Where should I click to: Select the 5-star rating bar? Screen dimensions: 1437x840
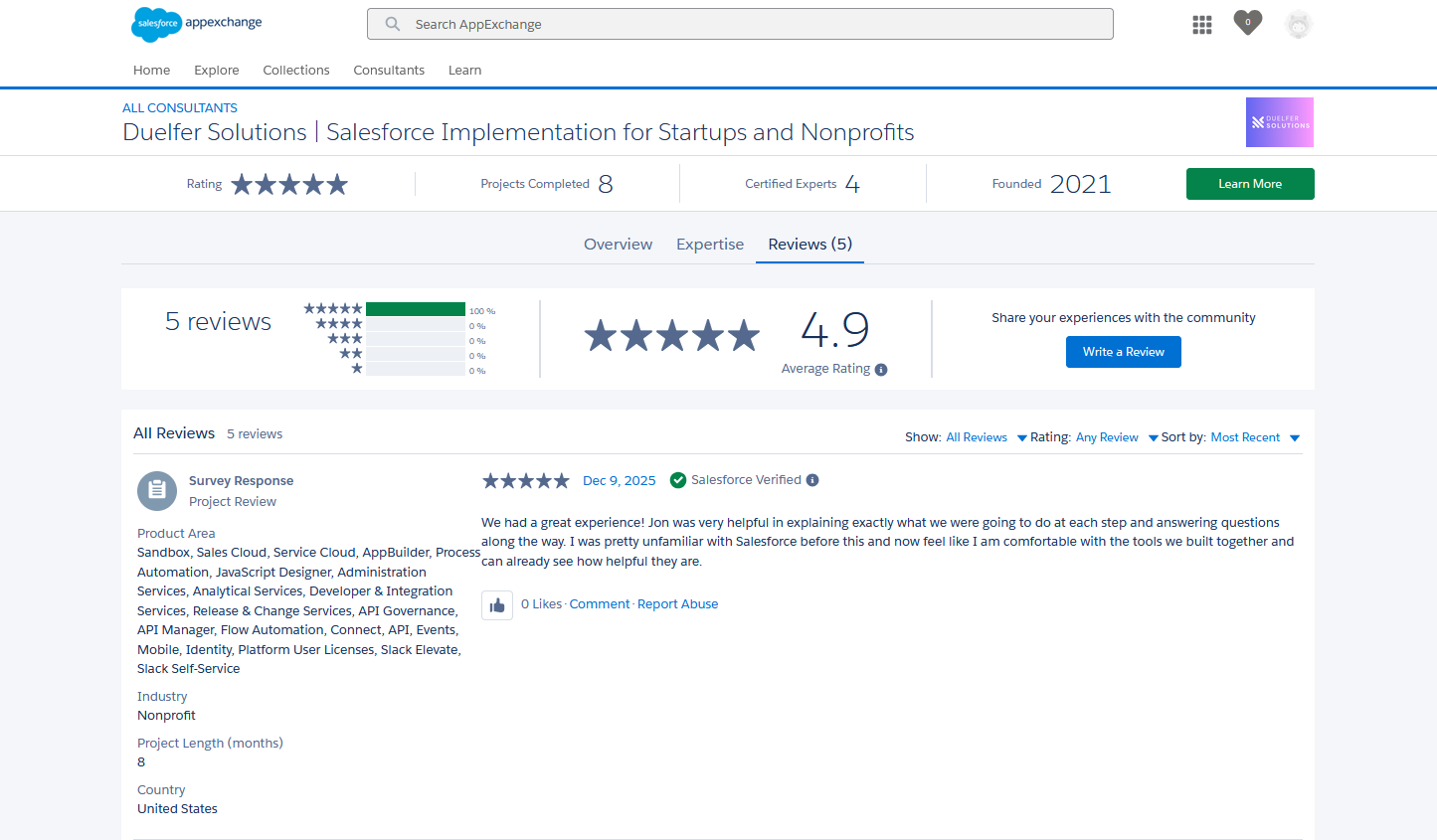[415, 309]
